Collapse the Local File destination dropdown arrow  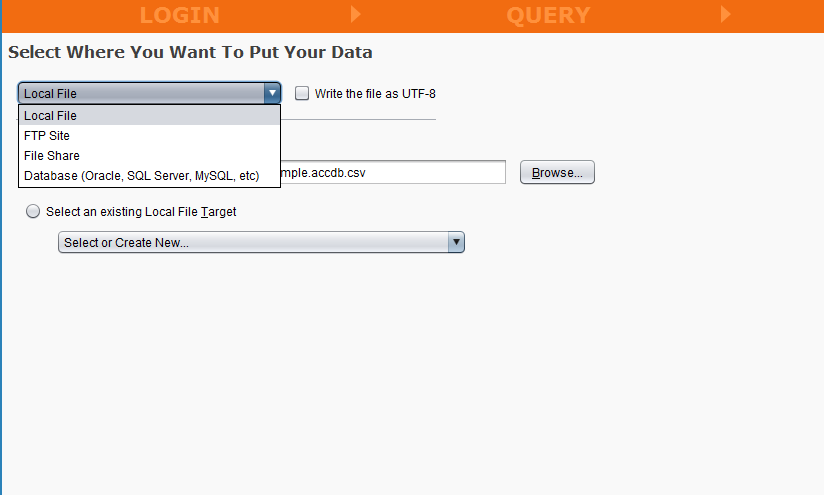coord(272,93)
